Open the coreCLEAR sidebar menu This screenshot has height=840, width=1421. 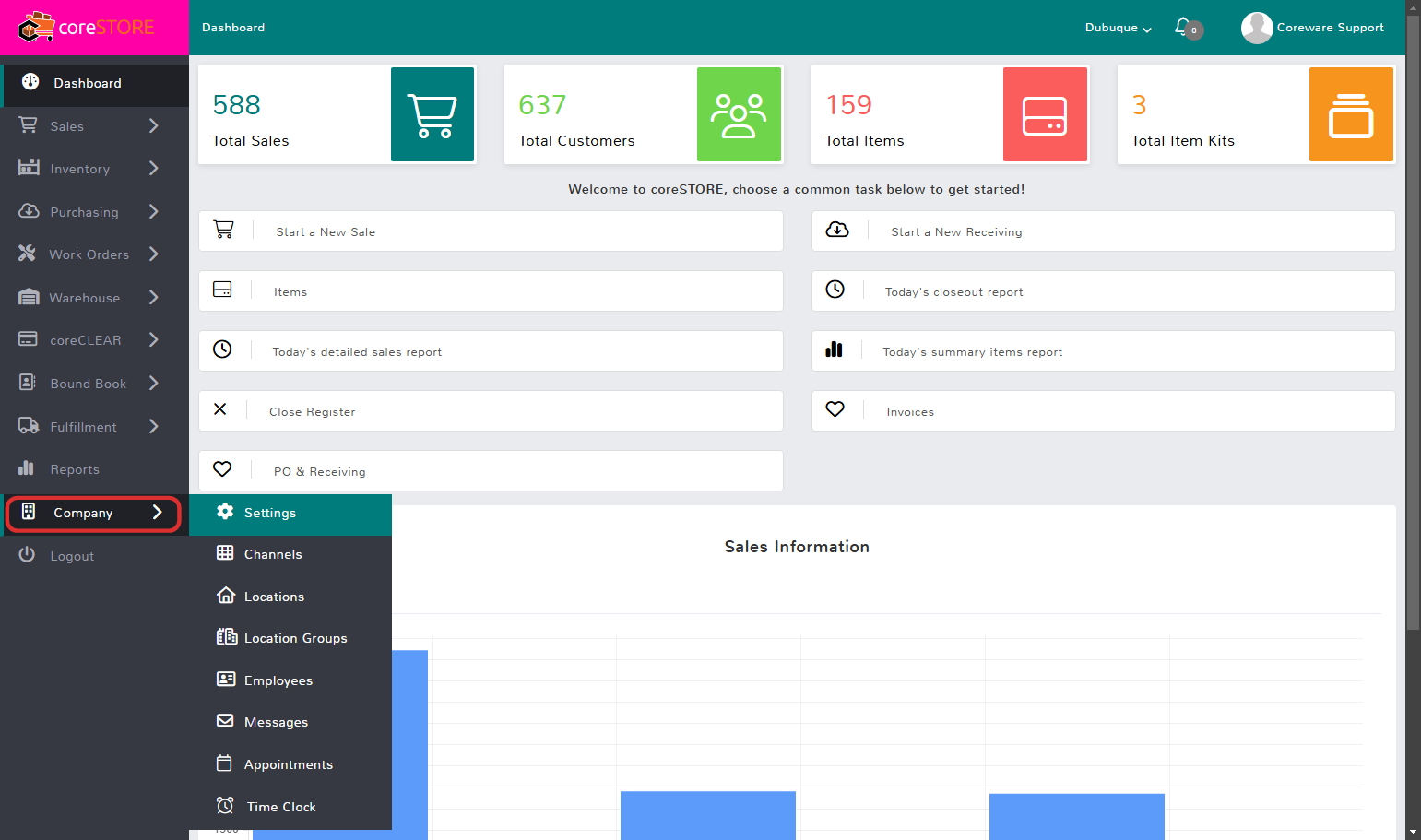pos(94,340)
